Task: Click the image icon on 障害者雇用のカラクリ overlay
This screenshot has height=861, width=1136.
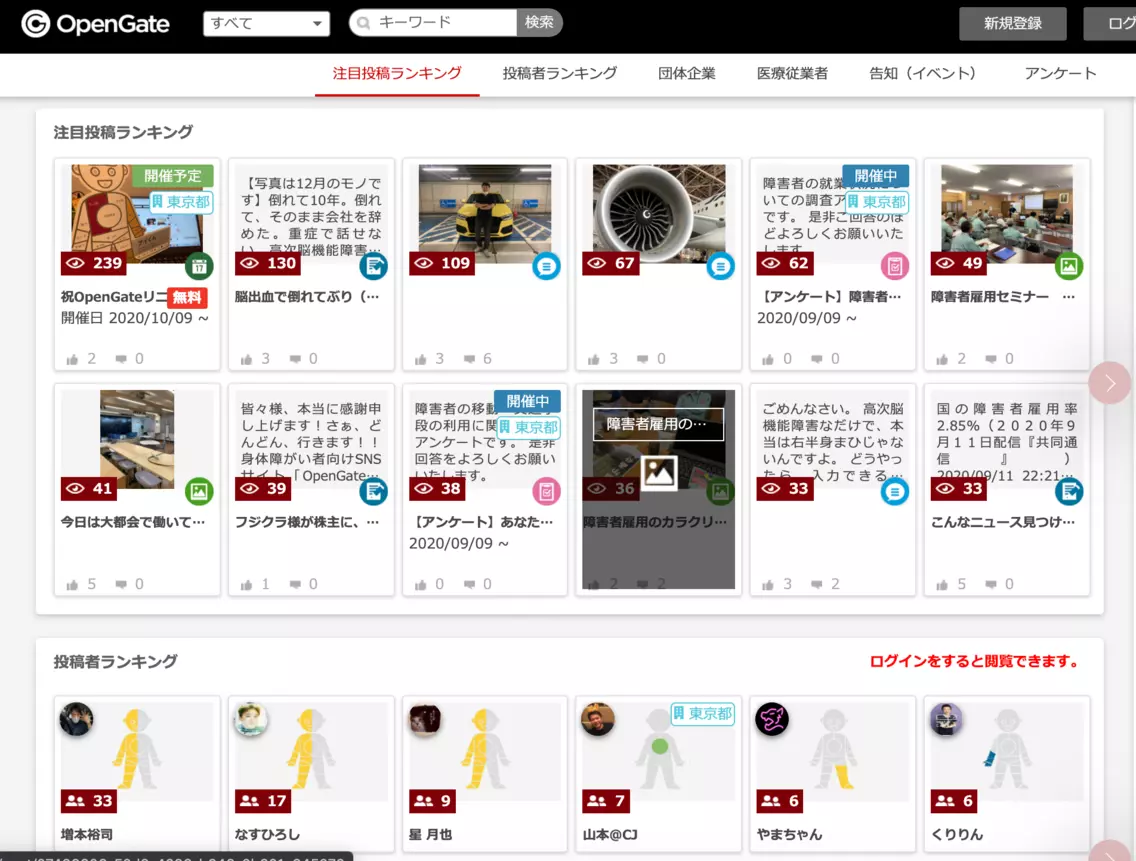Action: point(659,472)
